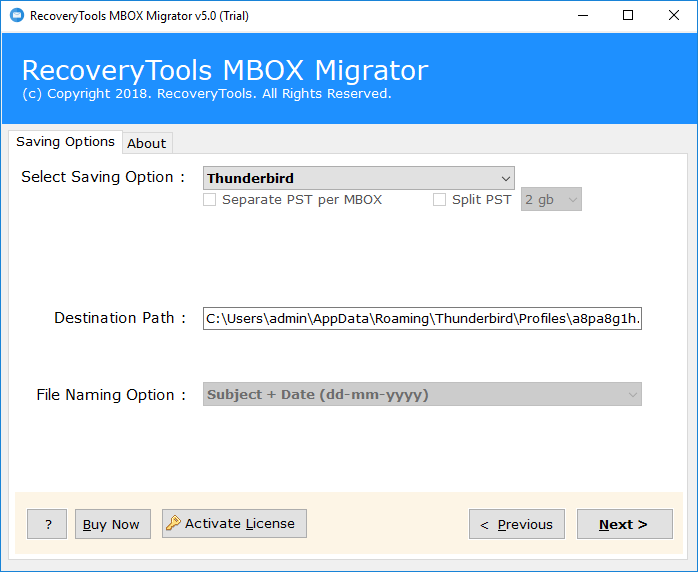Click the RecoveryTools app icon in title bar
698x572 pixels.
pos(15,15)
